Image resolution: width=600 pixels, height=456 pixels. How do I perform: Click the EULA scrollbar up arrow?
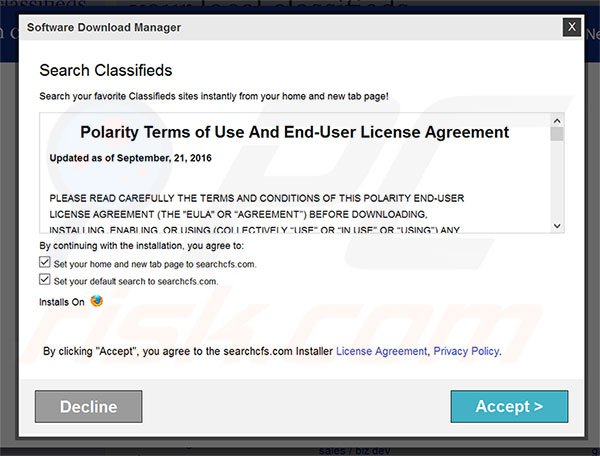click(x=557, y=121)
